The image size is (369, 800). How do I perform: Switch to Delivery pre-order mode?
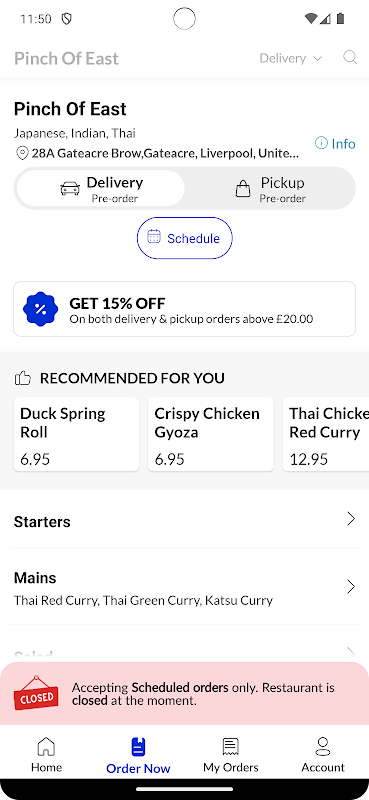pos(101,188)
